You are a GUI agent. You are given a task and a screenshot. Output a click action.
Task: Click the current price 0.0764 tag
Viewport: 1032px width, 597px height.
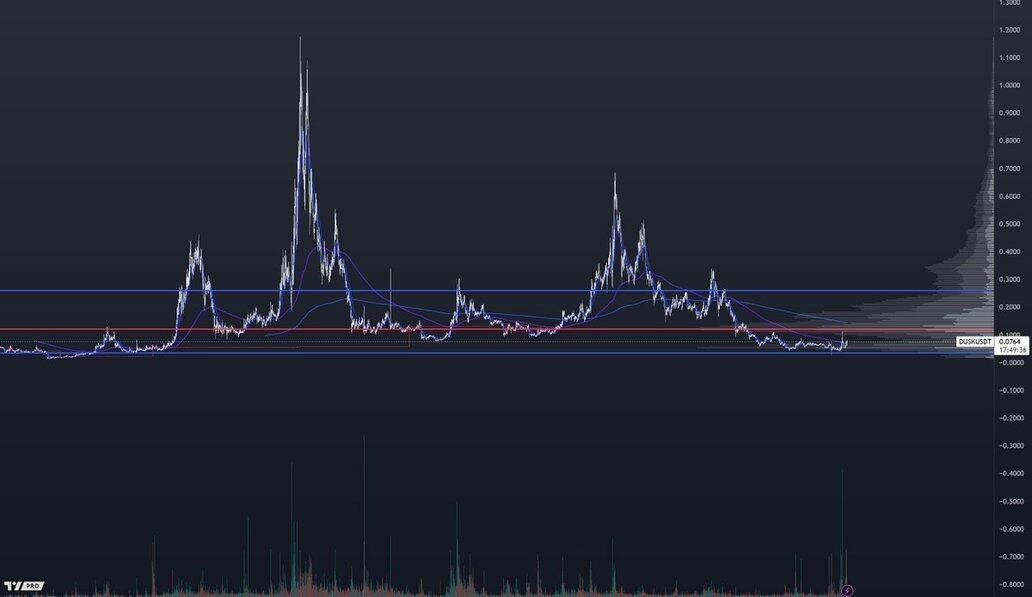[1010, 342]
